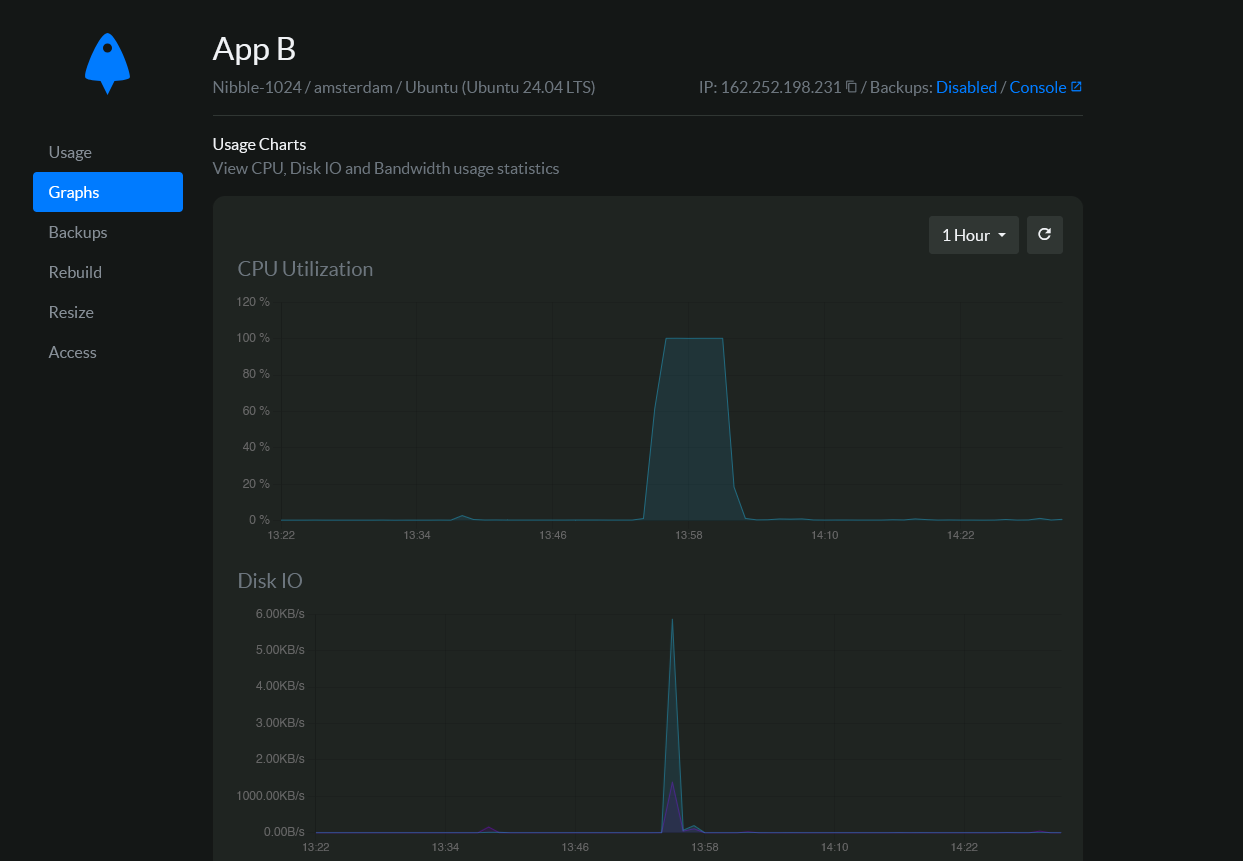Navigate to the Resize sidebar option
The width and height of the screenshot is (1243, 861).
point(71,312)
